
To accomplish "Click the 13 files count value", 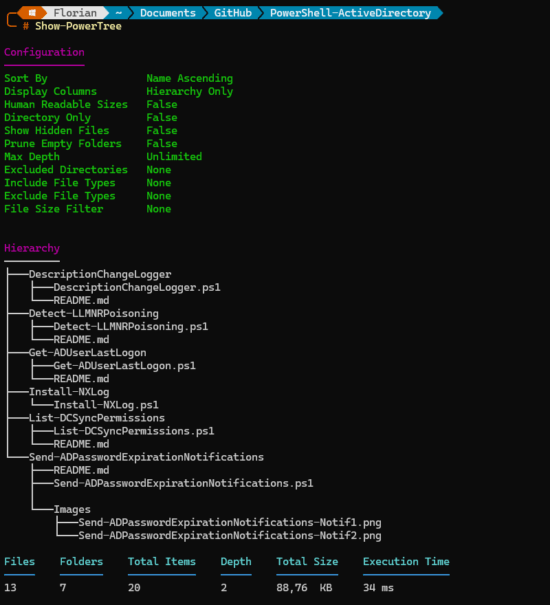I will 10,588.
